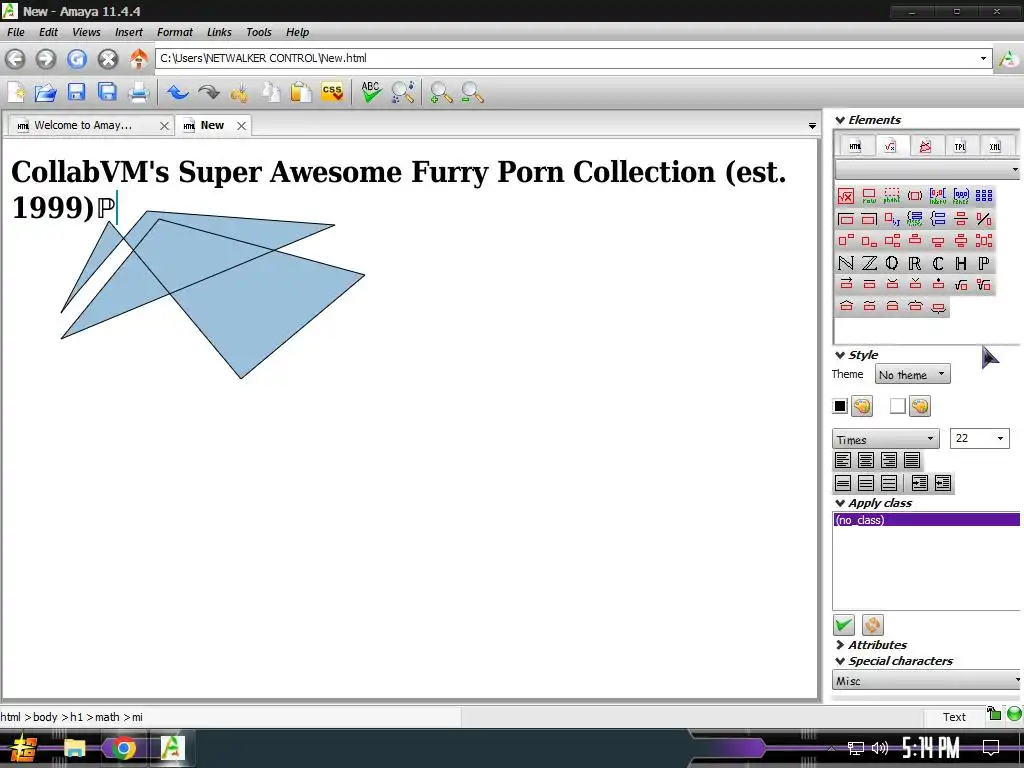Insert the double-struck H symbol
1024x768 pixels.
click(961, 263)
